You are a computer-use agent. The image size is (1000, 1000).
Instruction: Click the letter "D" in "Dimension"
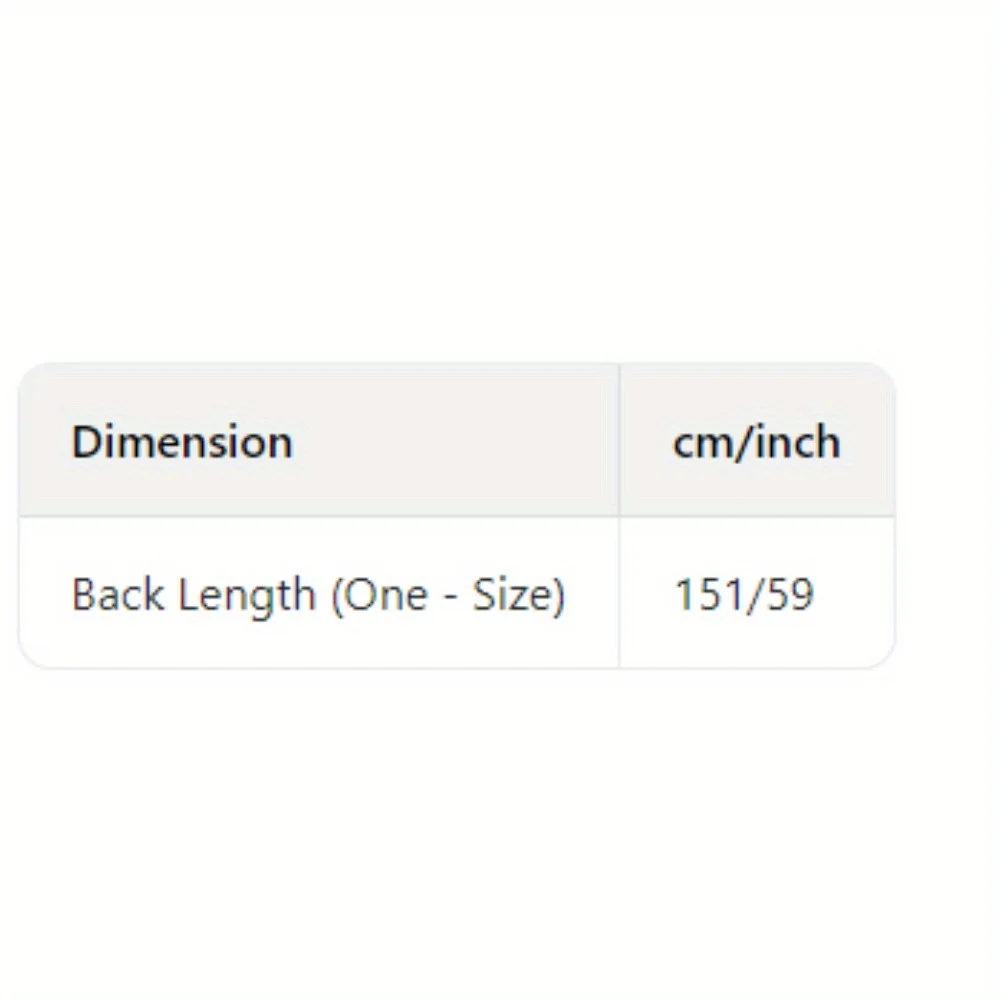[x=84, y=442]
